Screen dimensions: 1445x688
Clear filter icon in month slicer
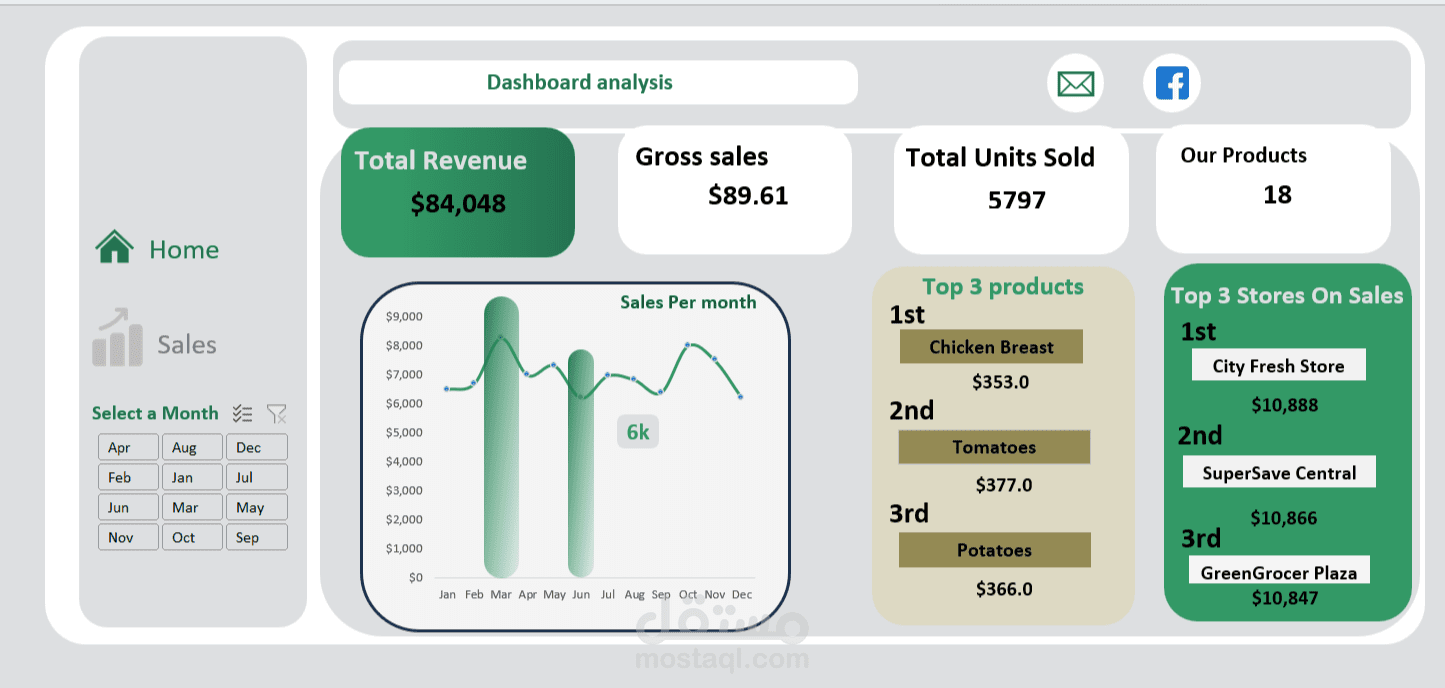[x=277, y=413]
